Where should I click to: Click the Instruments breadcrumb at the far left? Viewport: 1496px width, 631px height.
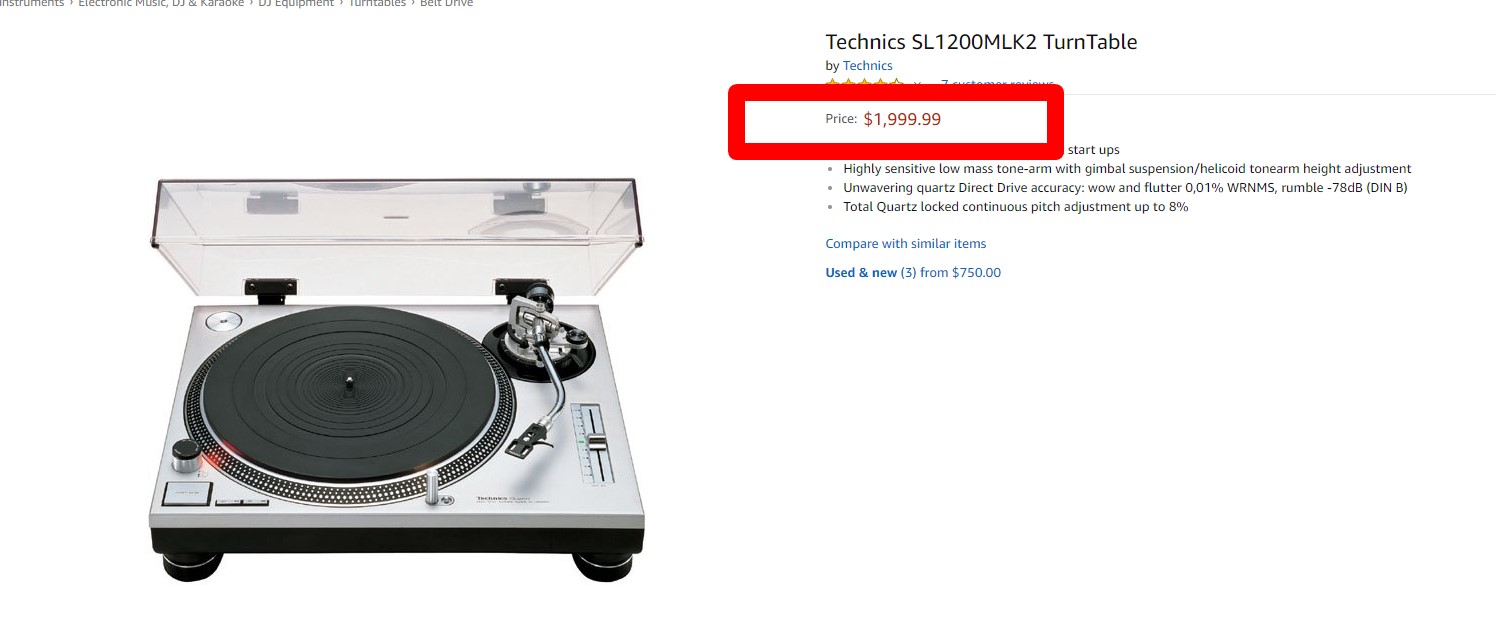coord(32,3)
